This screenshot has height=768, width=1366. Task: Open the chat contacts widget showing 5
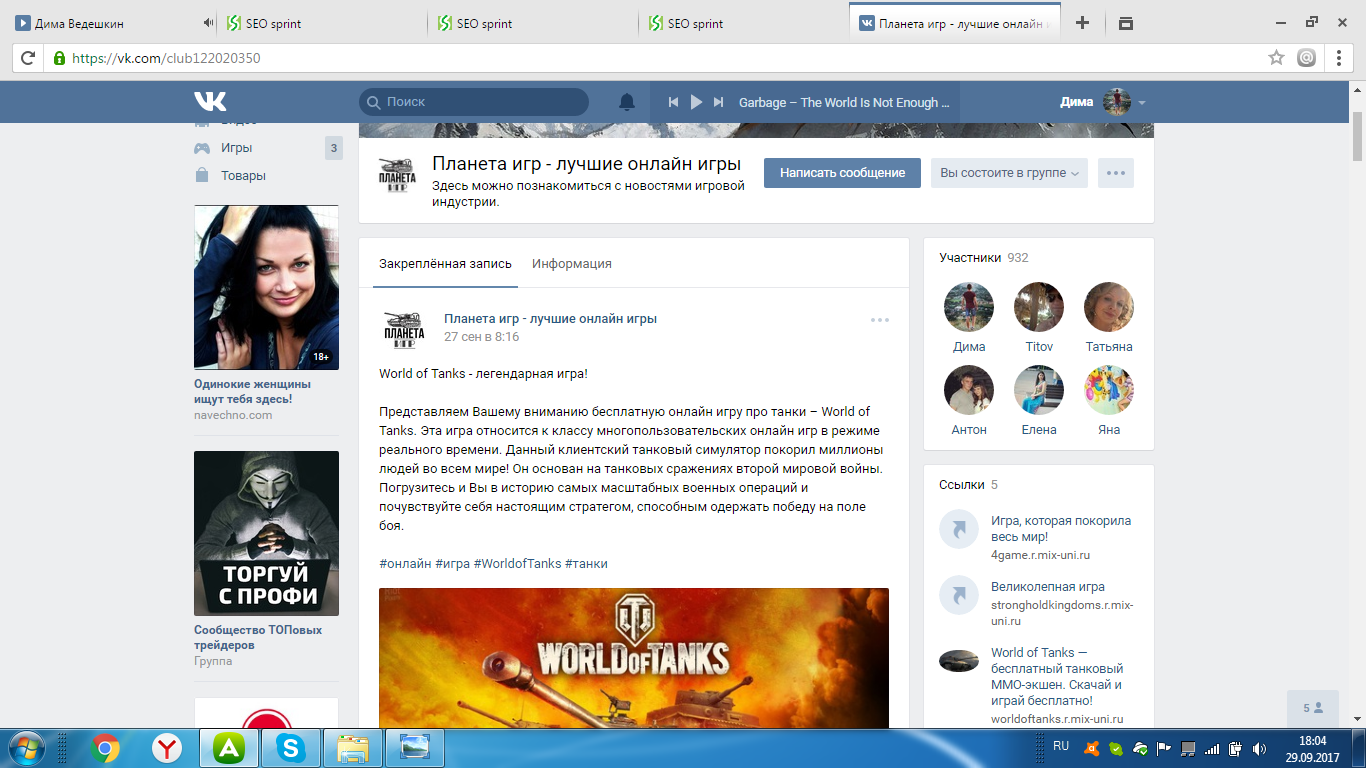[x=1313, y=708]
